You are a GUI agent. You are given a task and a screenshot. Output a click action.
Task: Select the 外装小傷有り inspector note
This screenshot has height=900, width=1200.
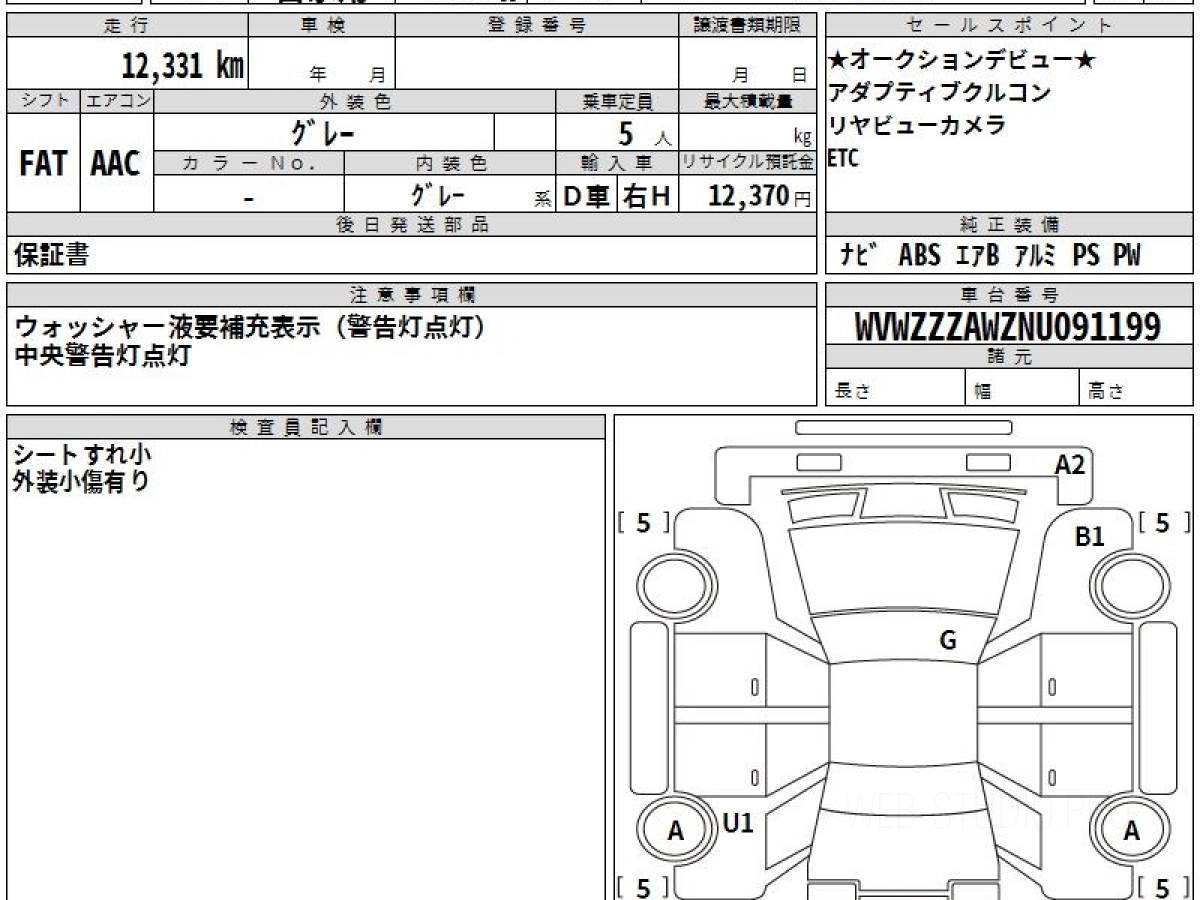tap(81, 482)
